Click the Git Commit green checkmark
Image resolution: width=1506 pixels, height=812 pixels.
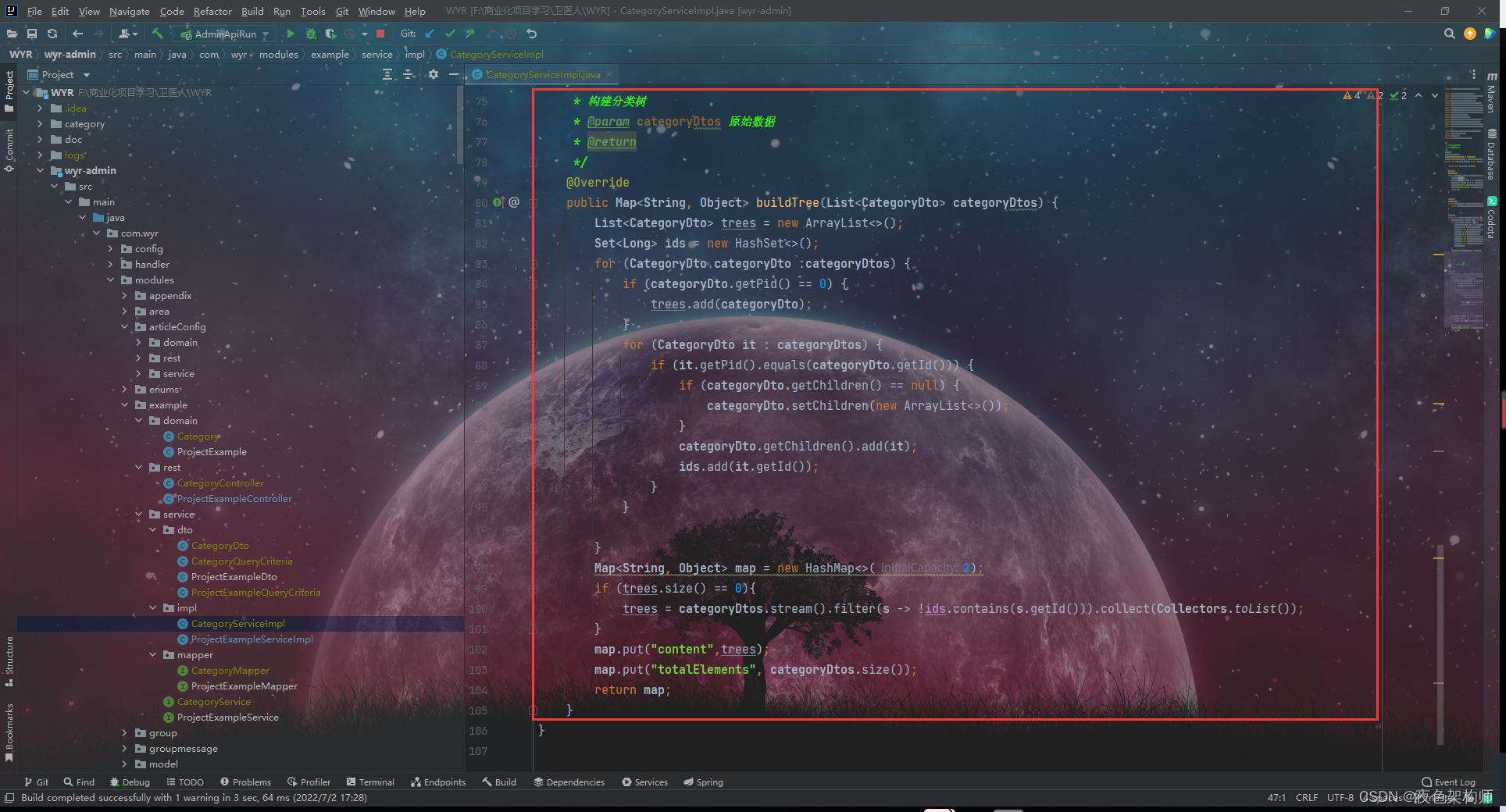pyautogui.click(x=450, y=34)
